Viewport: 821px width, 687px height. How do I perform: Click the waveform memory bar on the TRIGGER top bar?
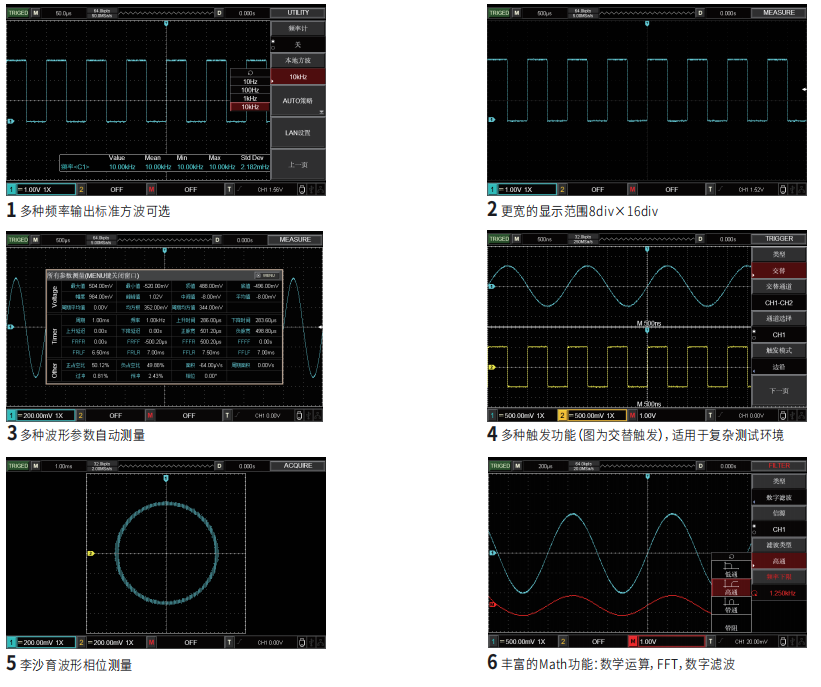647,239
